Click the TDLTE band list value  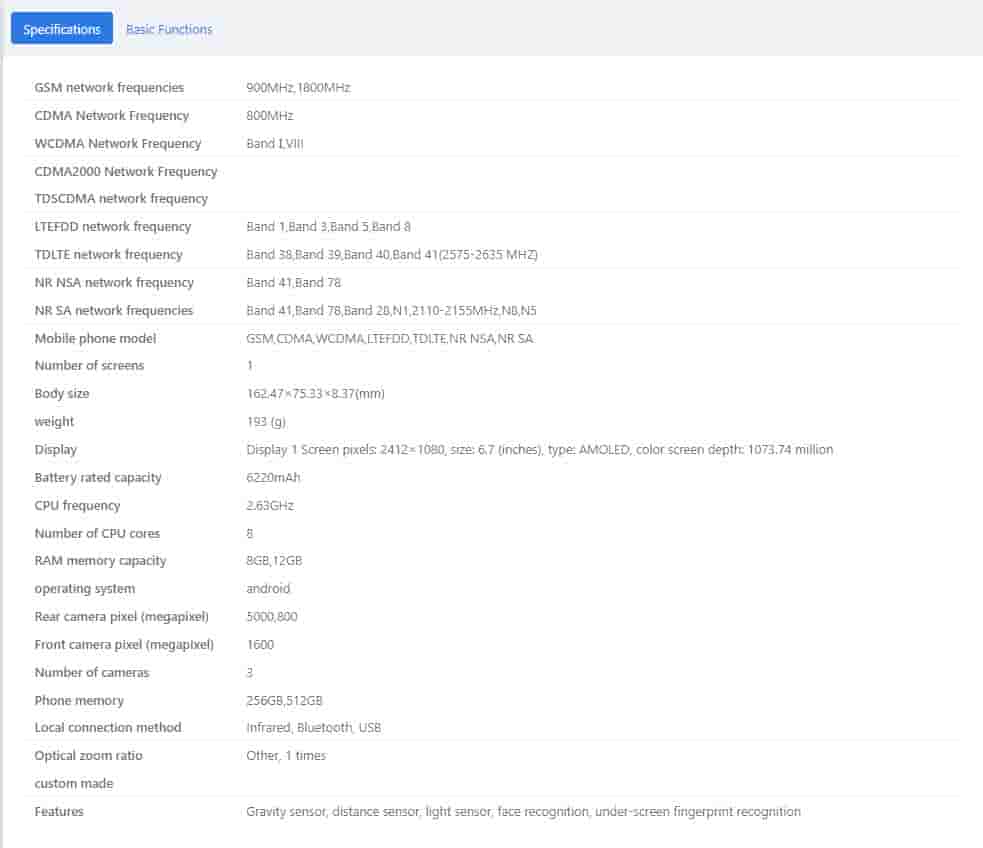pos(392,255)
